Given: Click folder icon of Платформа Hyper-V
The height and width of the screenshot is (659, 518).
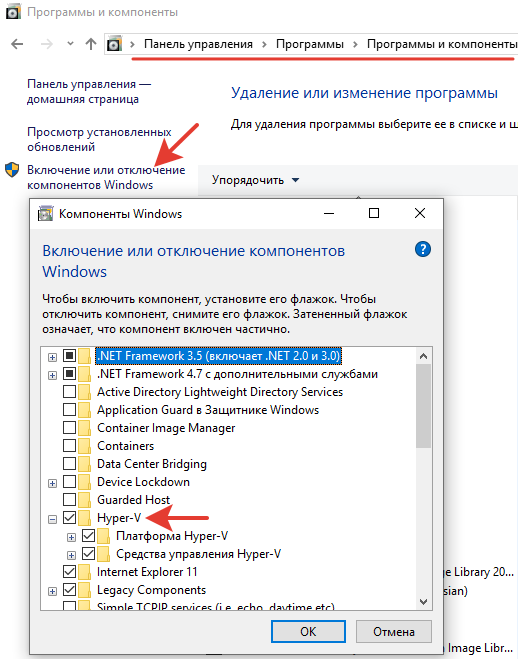Looking at the screenshot, I should coord(103,536).
